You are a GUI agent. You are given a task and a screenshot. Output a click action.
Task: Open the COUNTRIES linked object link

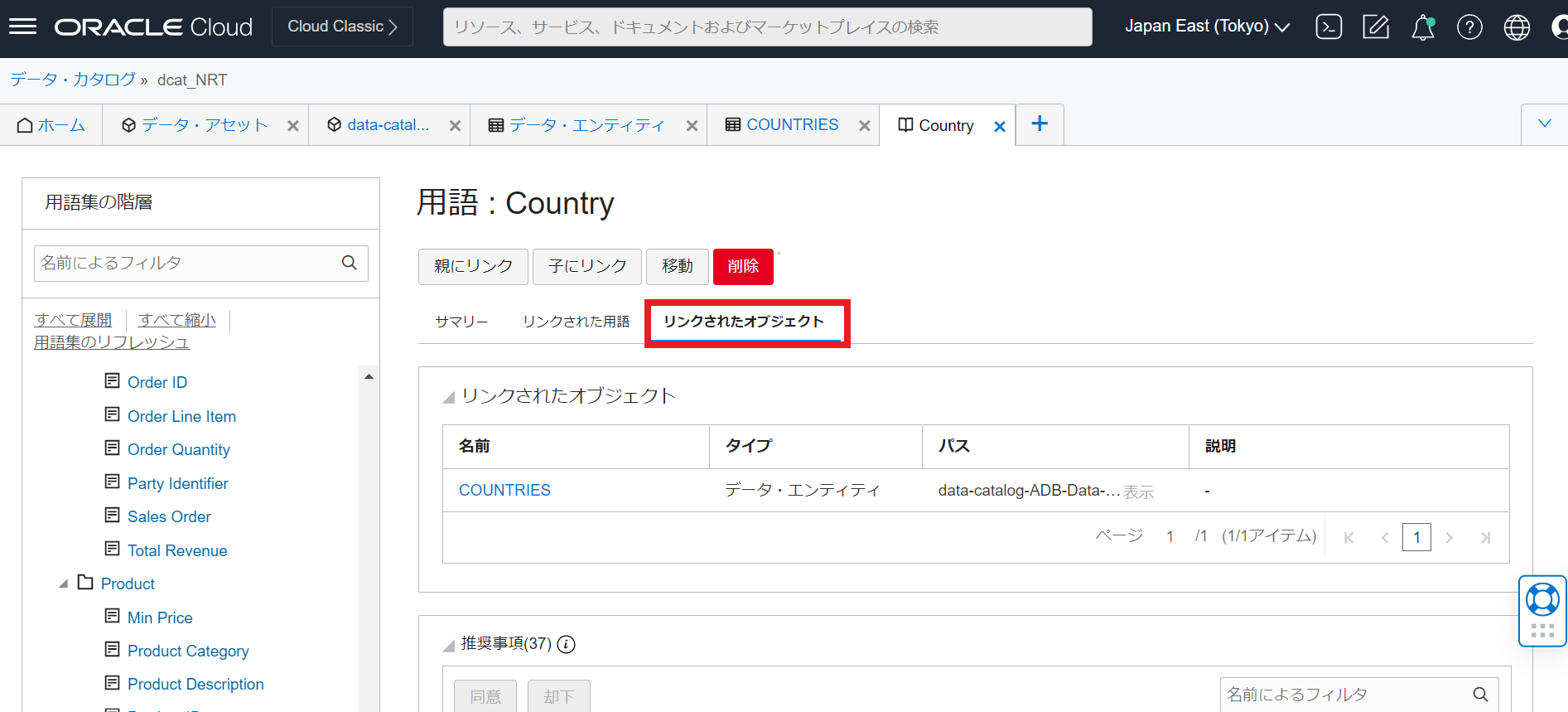pyautogui.click(x=504, y=490)
